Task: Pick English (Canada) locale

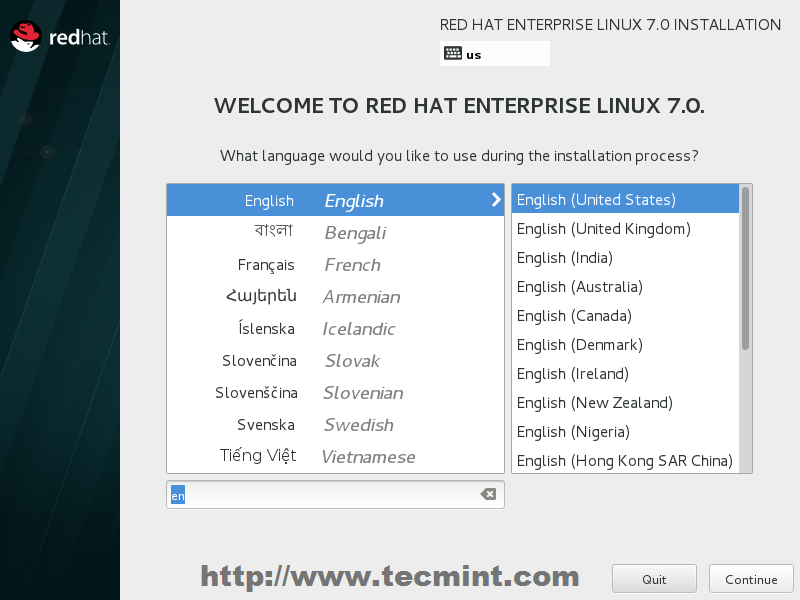Action: pos(573,316)
